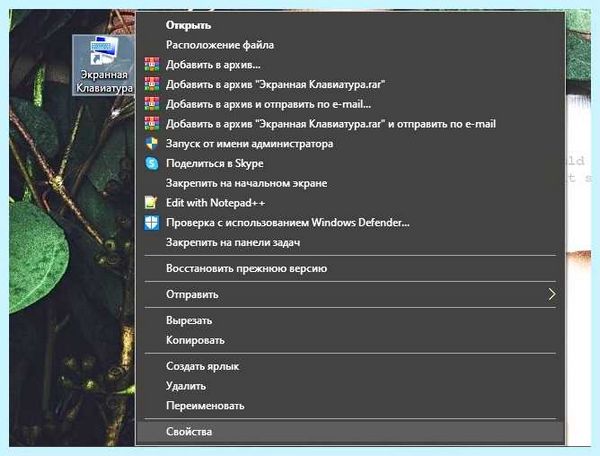
Task: Click WinRAR icon beside Добавить в архив...
Action: (x=152, y=64)
